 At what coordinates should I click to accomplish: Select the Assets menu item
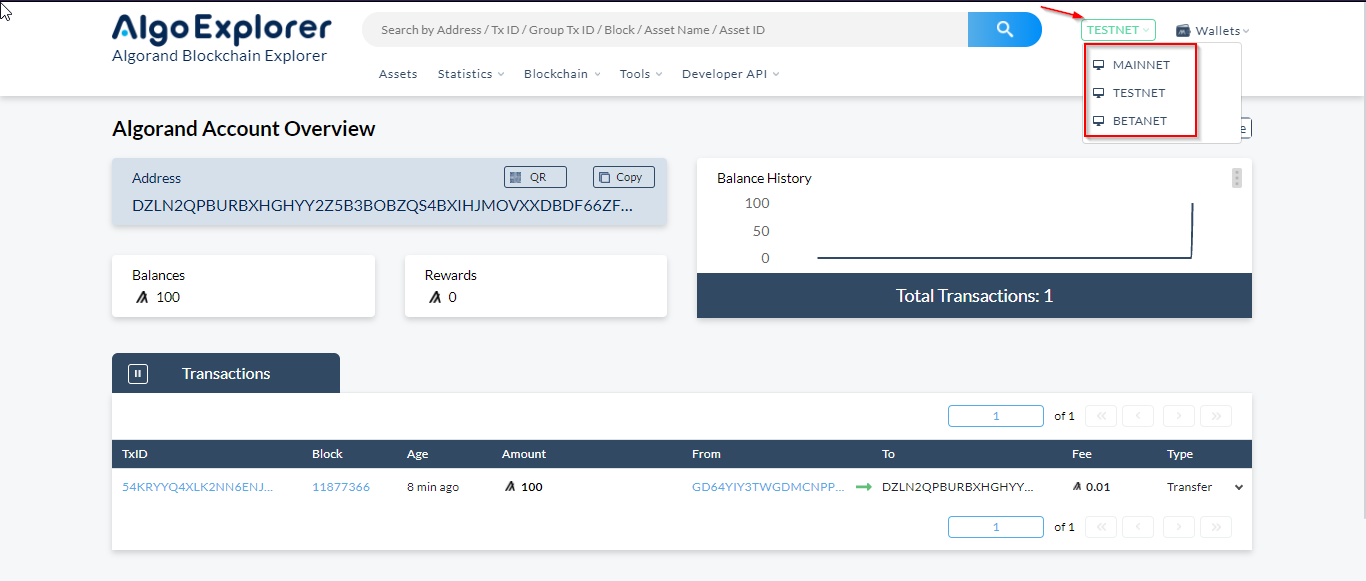[x=398, y=73]
